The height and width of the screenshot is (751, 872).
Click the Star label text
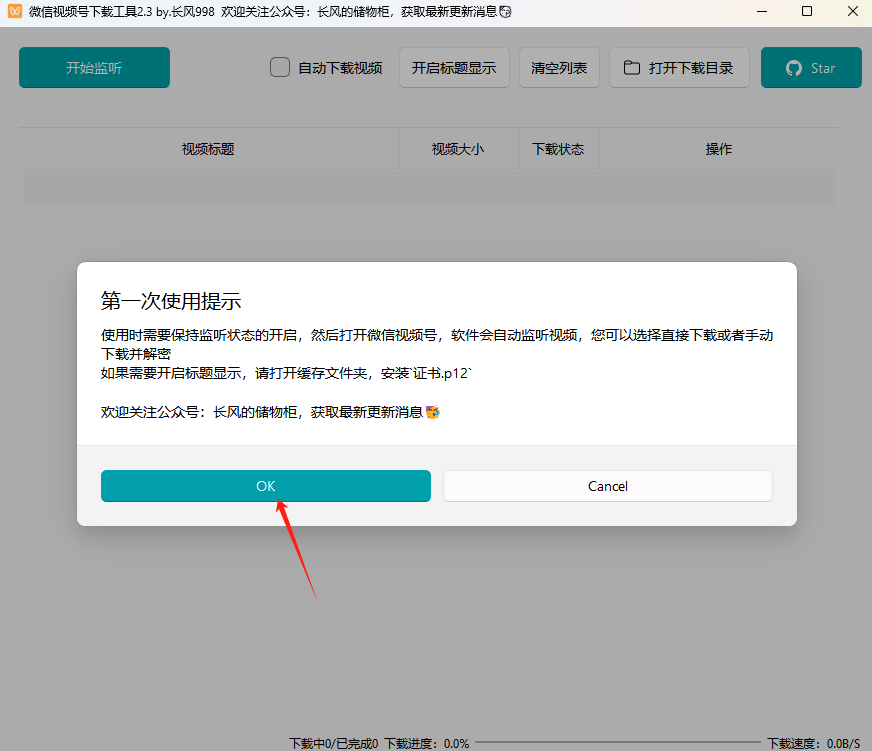pos(823,68)
